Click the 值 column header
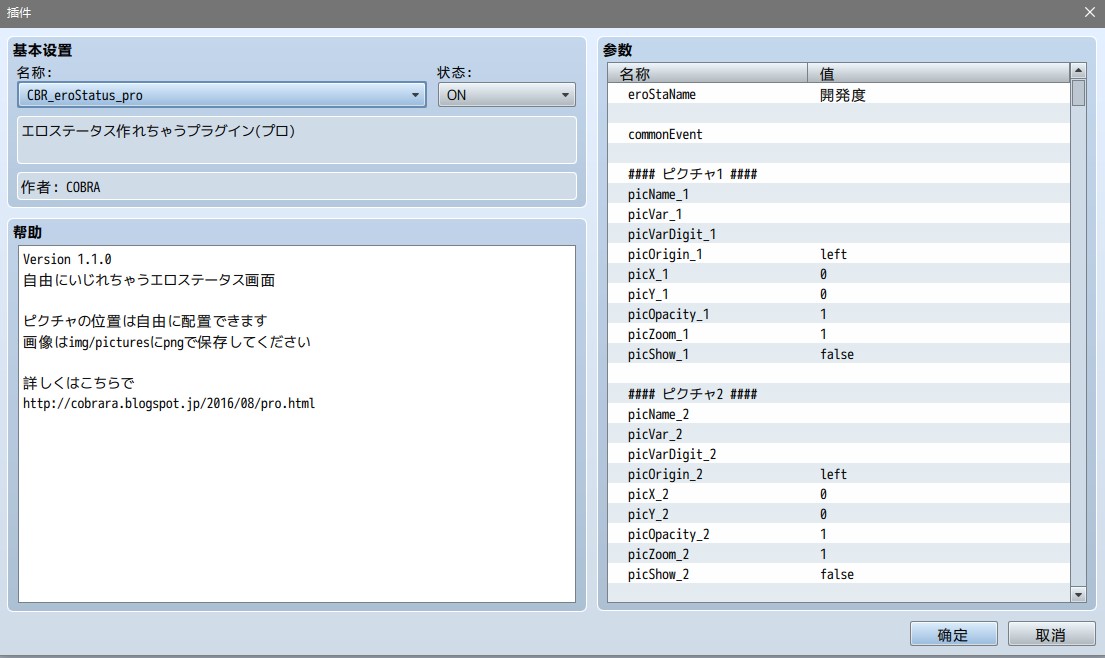Screen dimensions: 1105x658 click(938, 73)
